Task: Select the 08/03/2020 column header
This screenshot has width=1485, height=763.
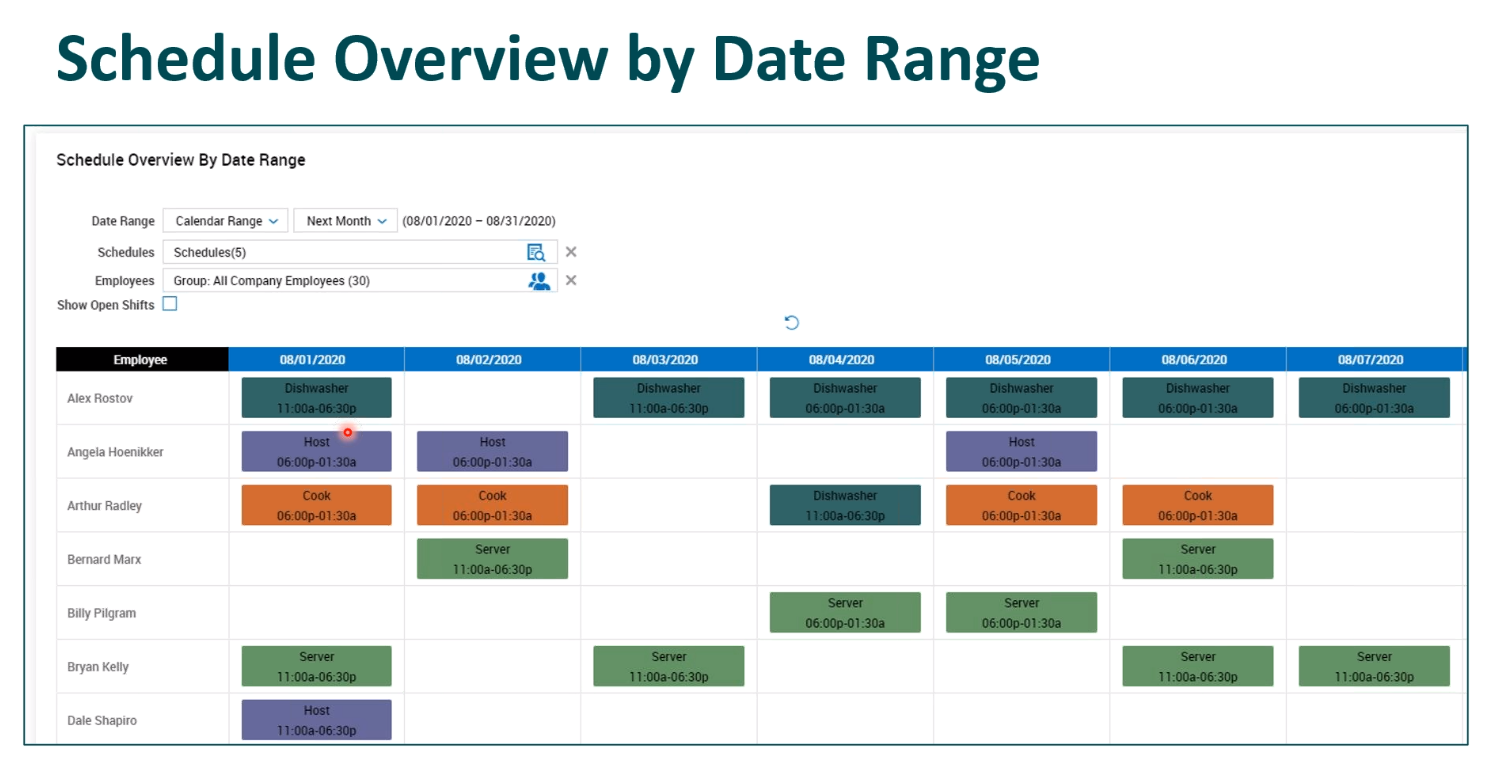Action: 669,359
